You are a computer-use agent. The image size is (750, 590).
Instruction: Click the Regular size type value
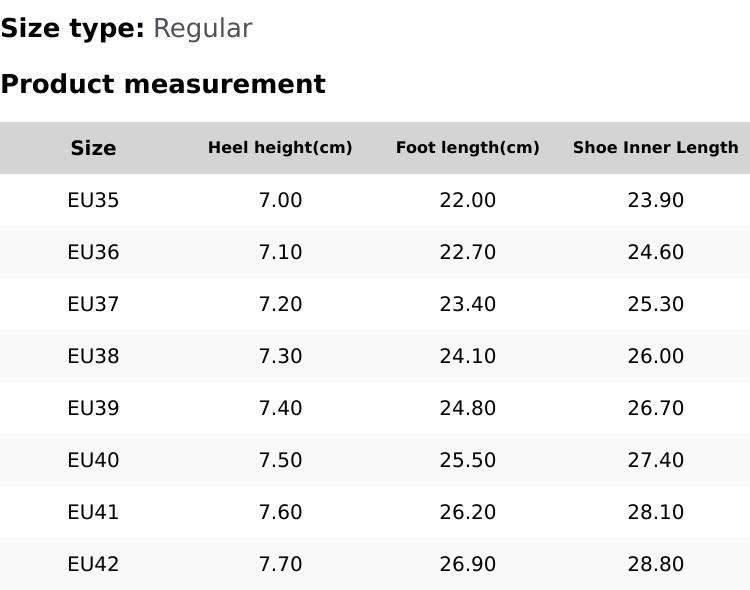click(202, 29)
